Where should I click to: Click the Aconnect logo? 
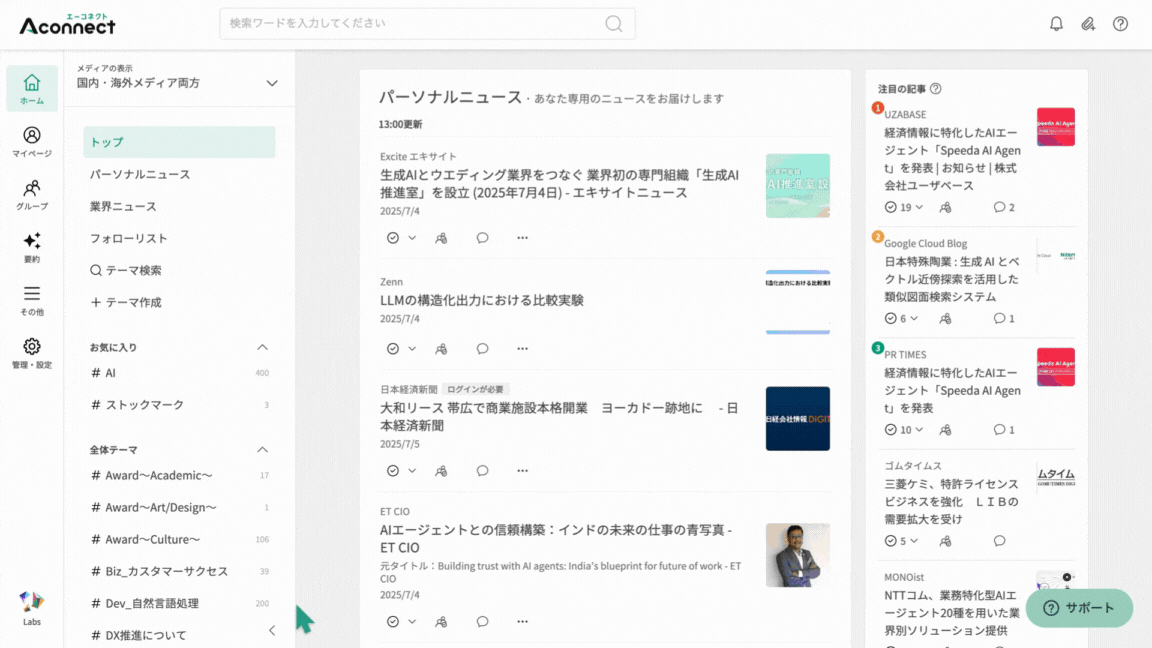point(68,24)
